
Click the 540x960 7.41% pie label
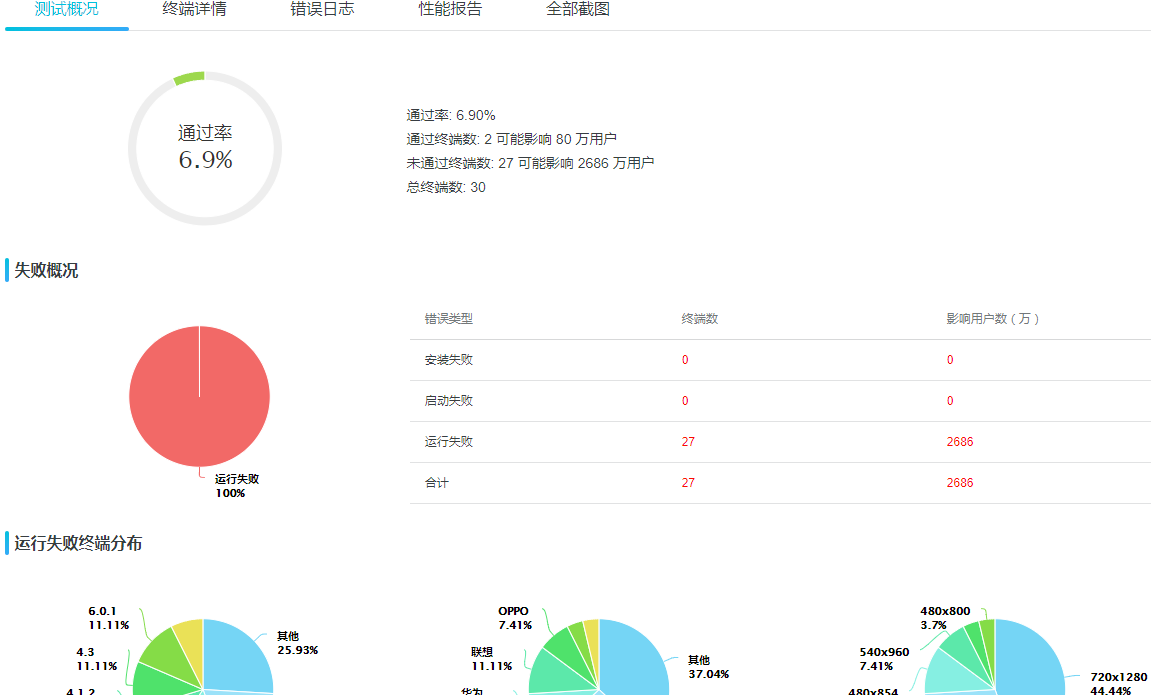click(884, 659)
